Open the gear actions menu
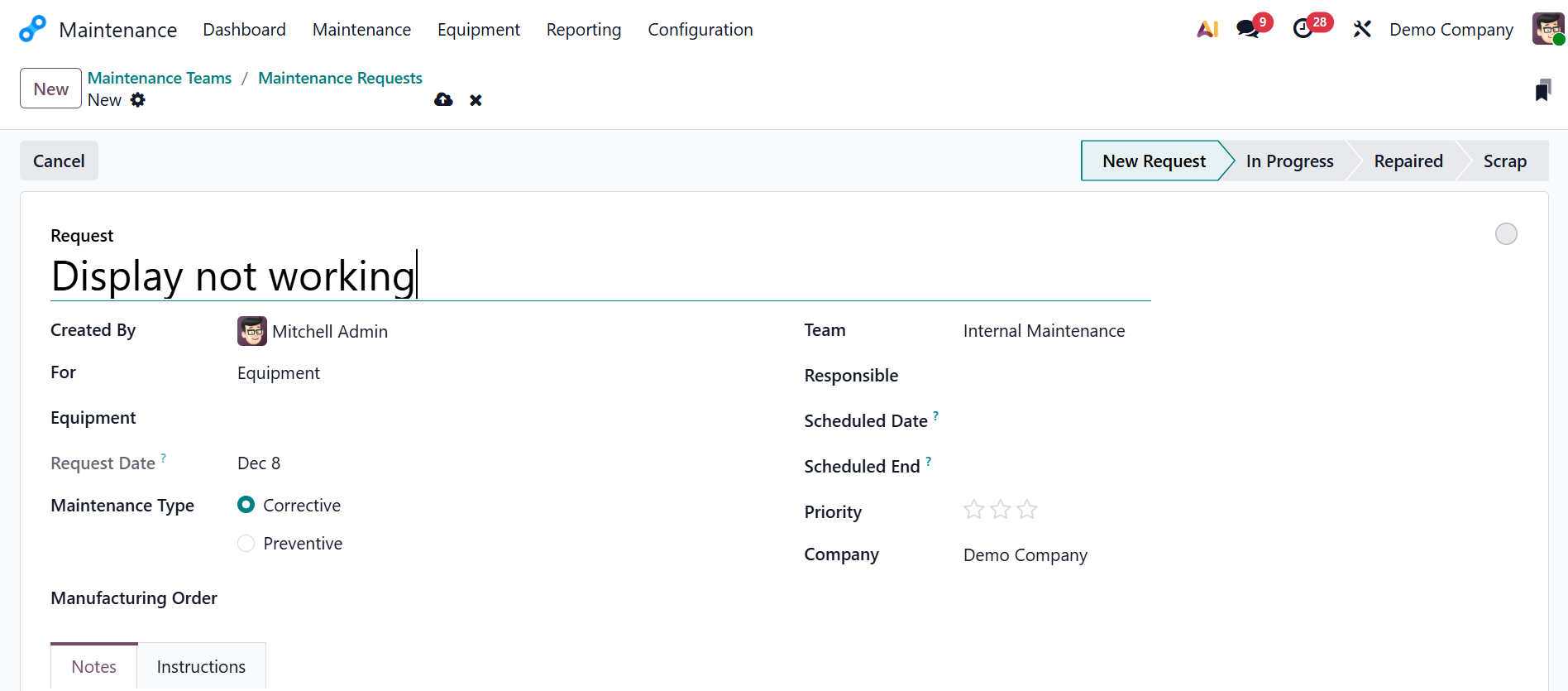 (x=138, y=100)
